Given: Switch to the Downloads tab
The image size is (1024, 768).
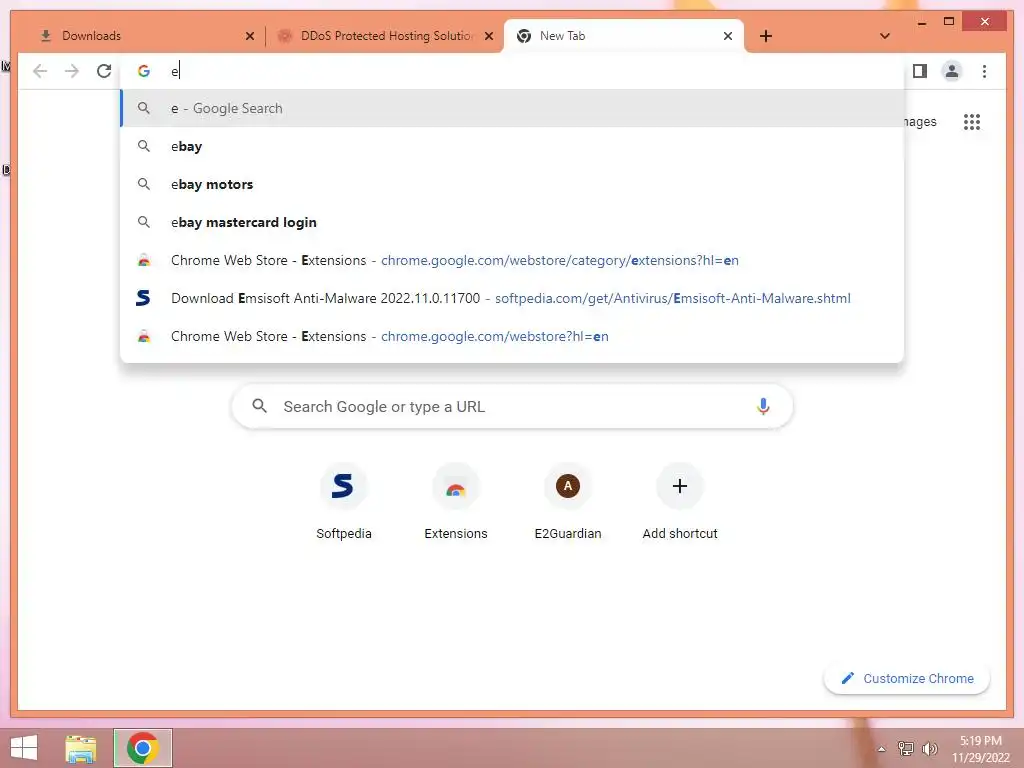Looking at the screenshot, I should (142, 36).
